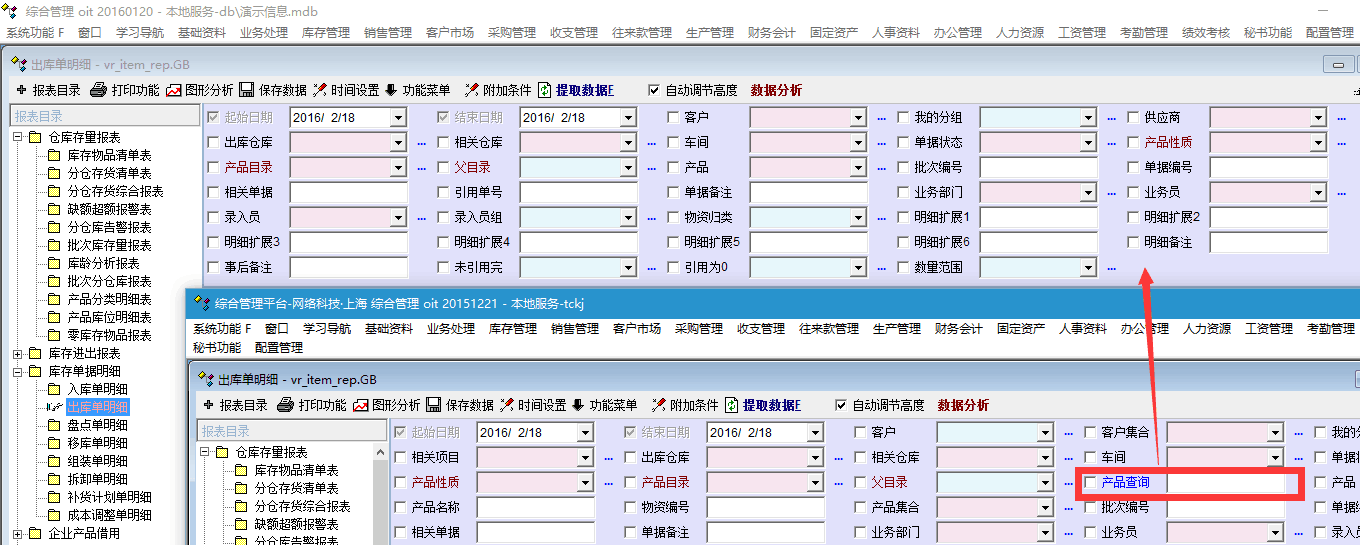Screen dimensions: 1360x545
Task: Click 保存数据 floppy disk icon in lower window
Action: pyautogui.click(x=434, y=405)
